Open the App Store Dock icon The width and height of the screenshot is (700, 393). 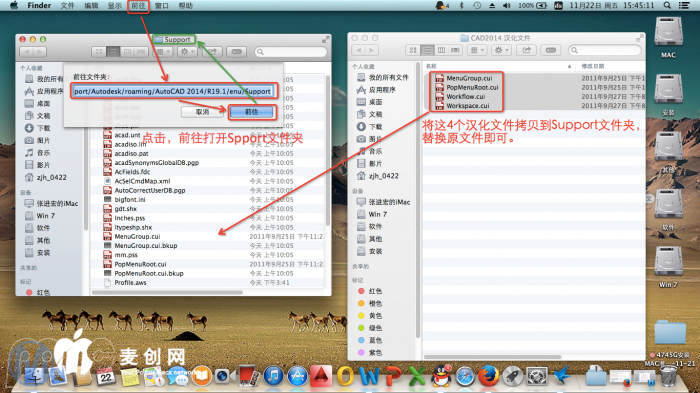(297, 376)
